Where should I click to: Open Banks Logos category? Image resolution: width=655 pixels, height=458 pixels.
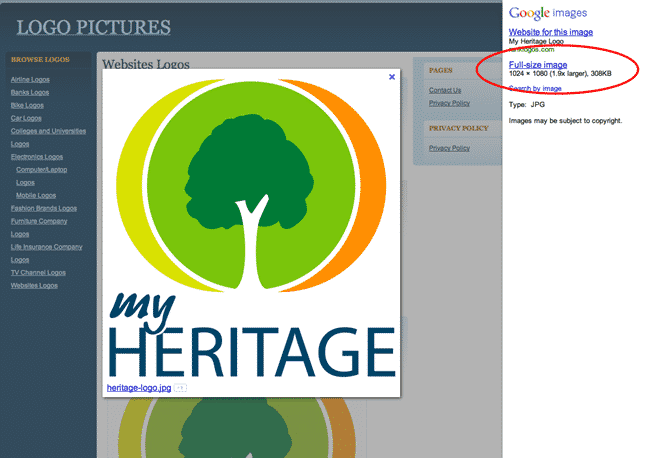pos(30,92)
